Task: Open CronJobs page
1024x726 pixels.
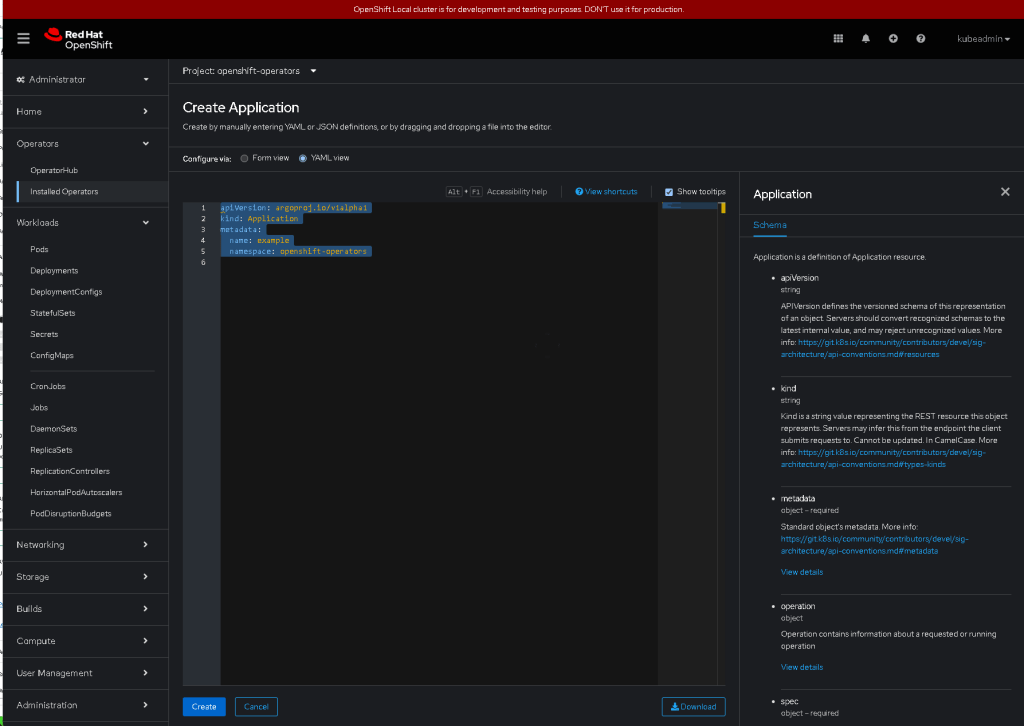Action: [x=48, y=386]
